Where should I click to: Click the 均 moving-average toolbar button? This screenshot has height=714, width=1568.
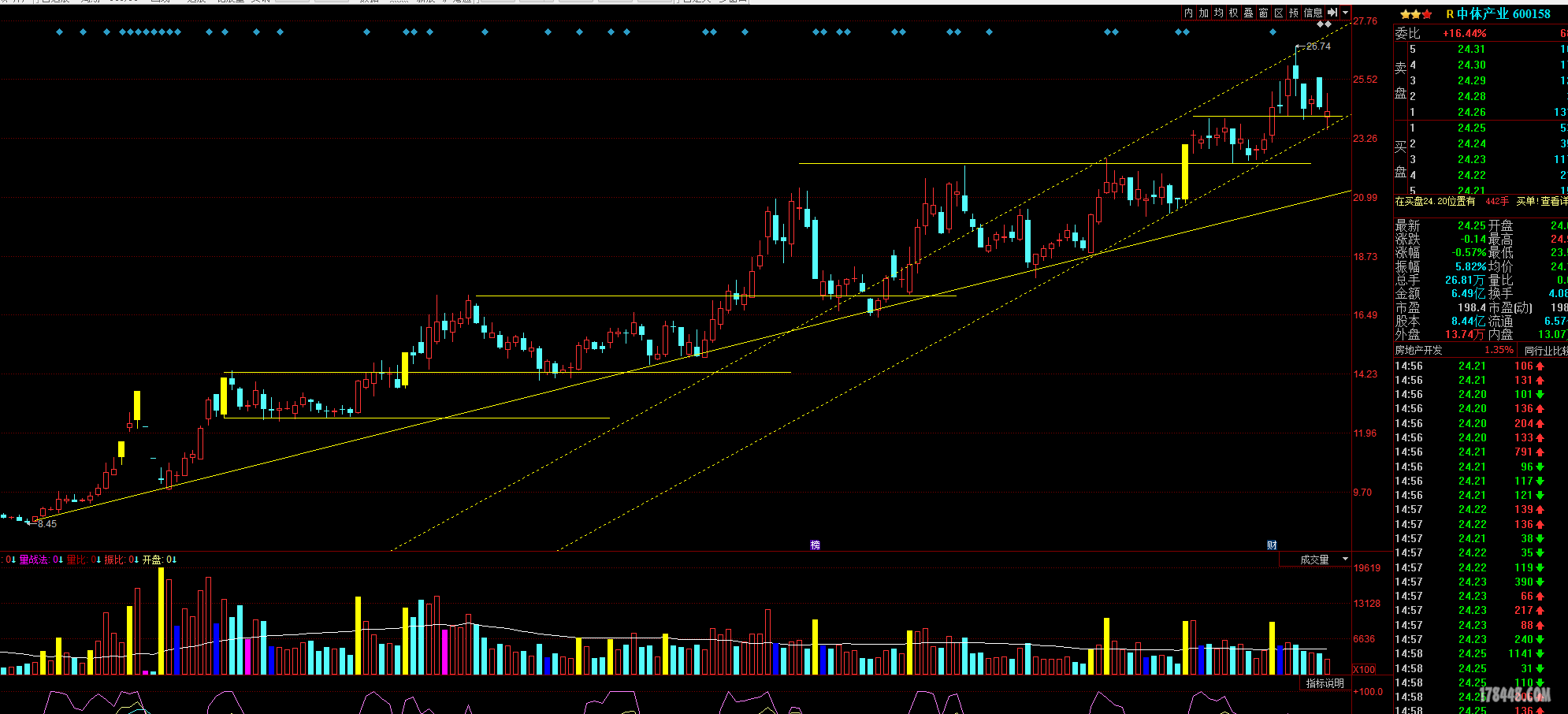click(x=1219, y=13)
